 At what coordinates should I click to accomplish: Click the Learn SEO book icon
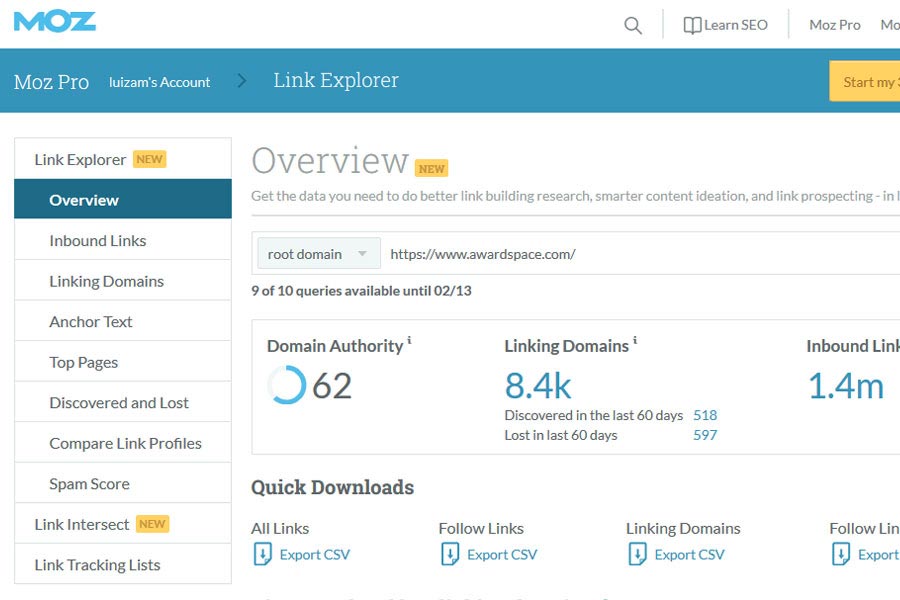coord(692,24)
